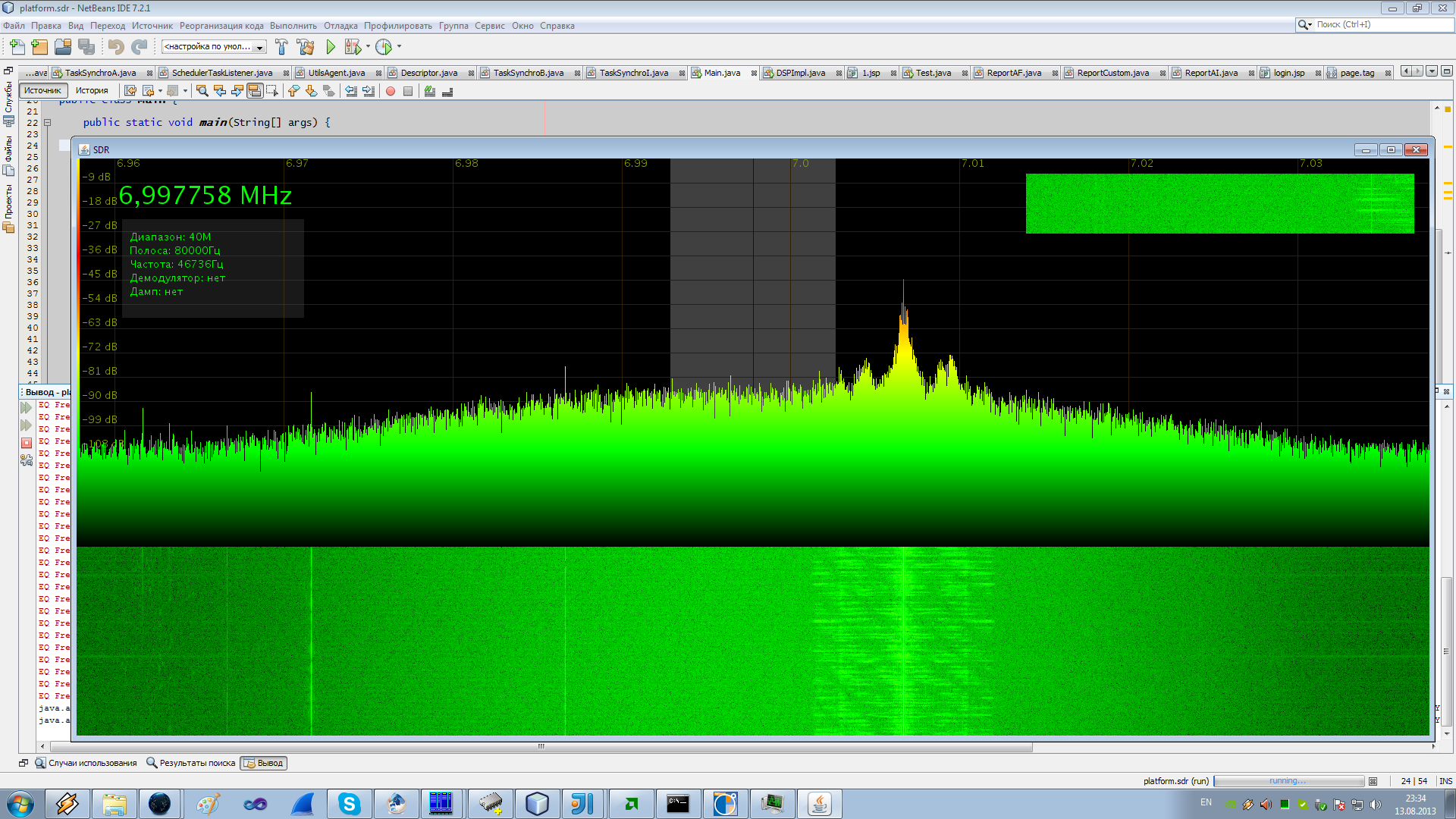
Task: Toggle highlight search in editor toolbar
Action: [255, 91]
